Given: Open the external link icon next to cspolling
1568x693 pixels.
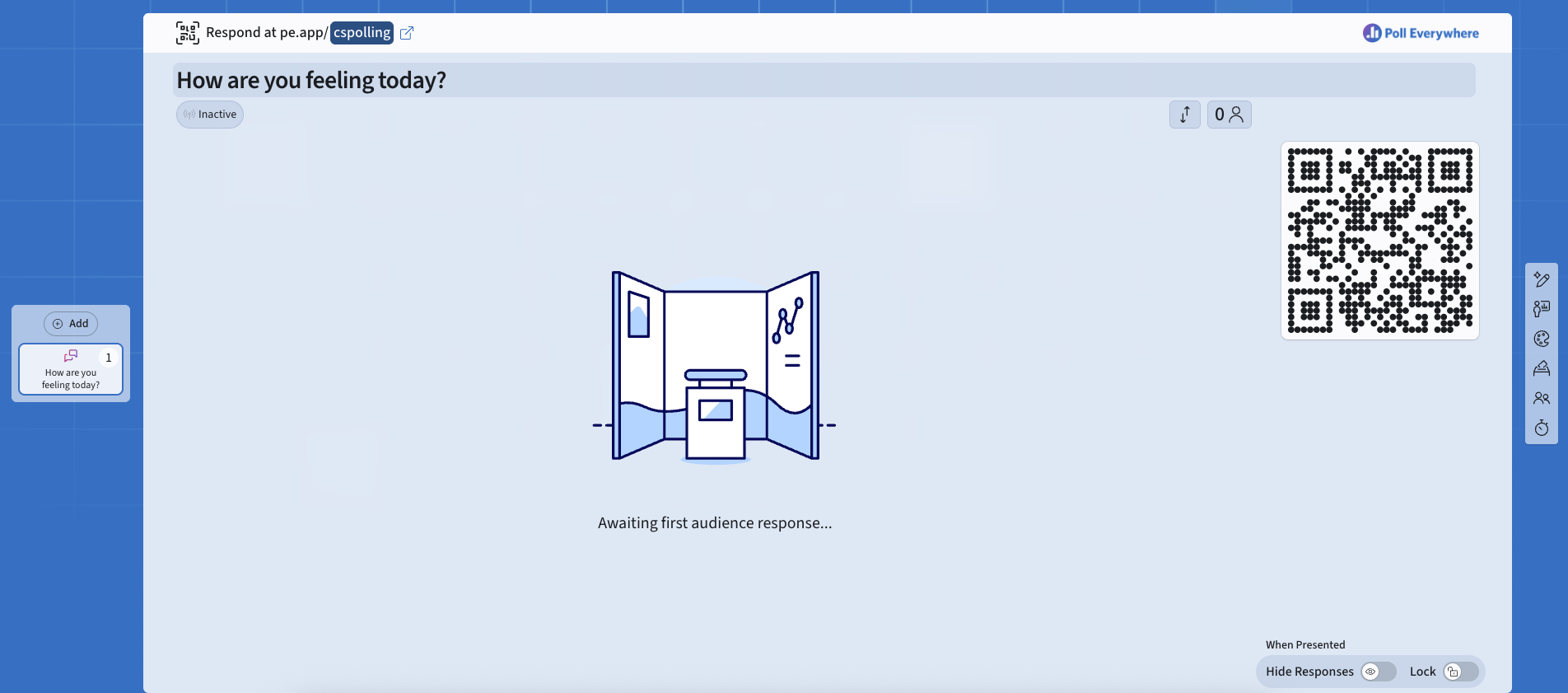Looking at the screenshot, I should click(407, 33).
